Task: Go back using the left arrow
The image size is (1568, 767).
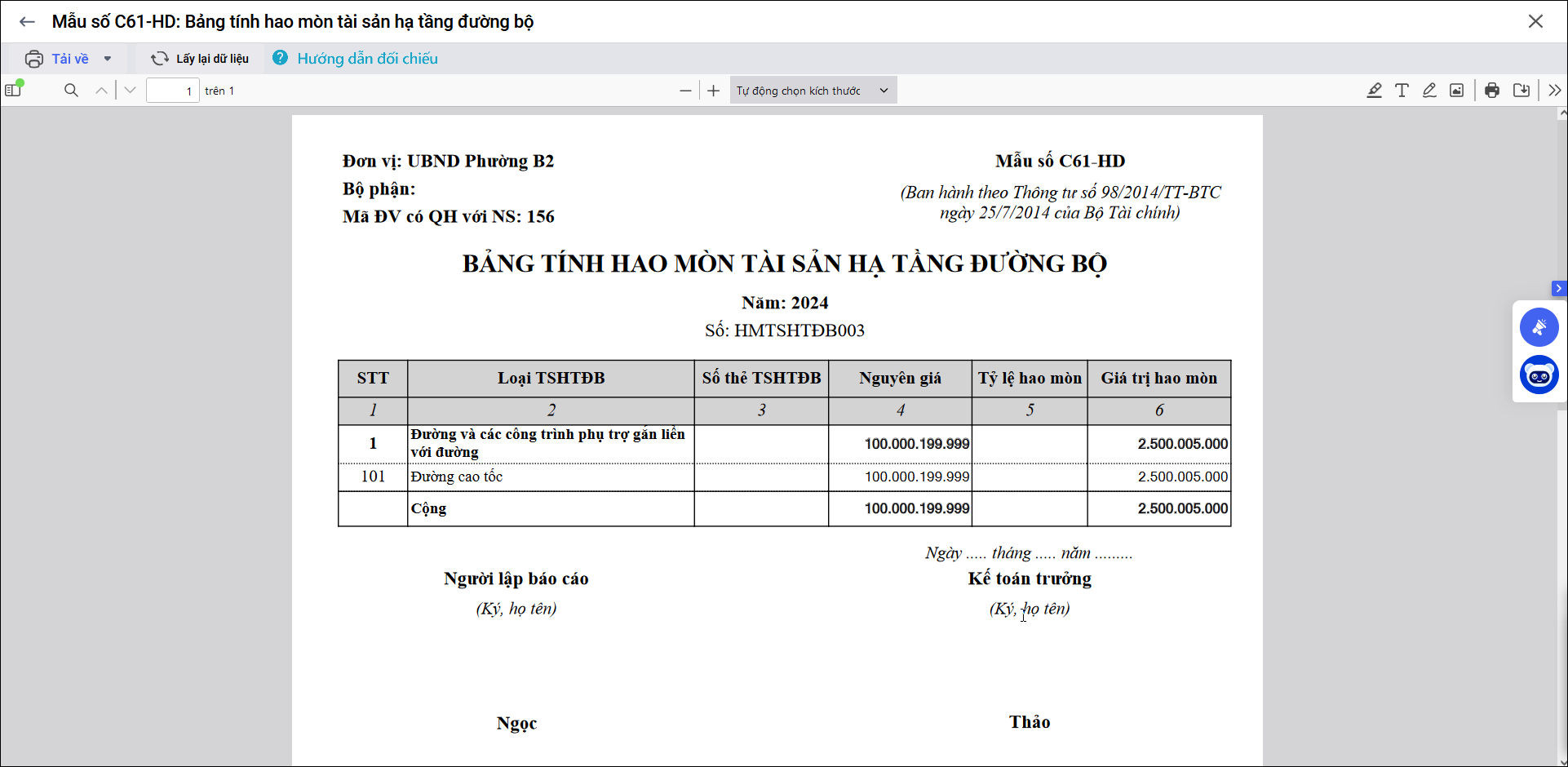Action: tap(27, 22)
